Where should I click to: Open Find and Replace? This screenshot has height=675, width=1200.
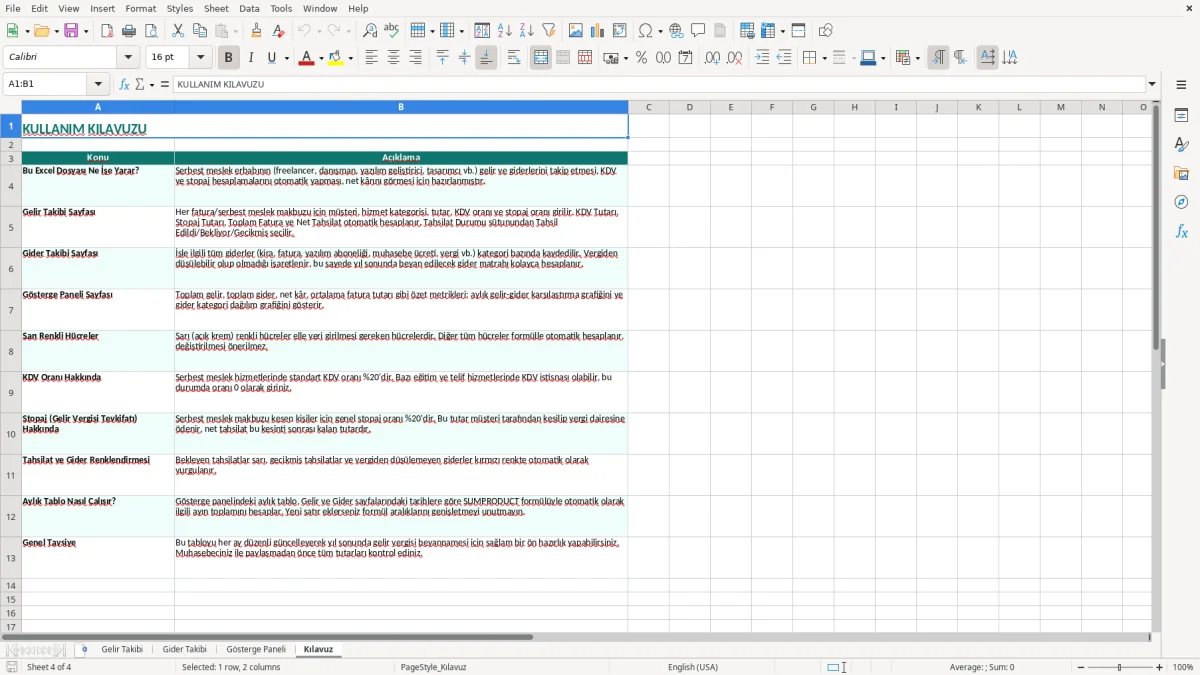point(370,31)
